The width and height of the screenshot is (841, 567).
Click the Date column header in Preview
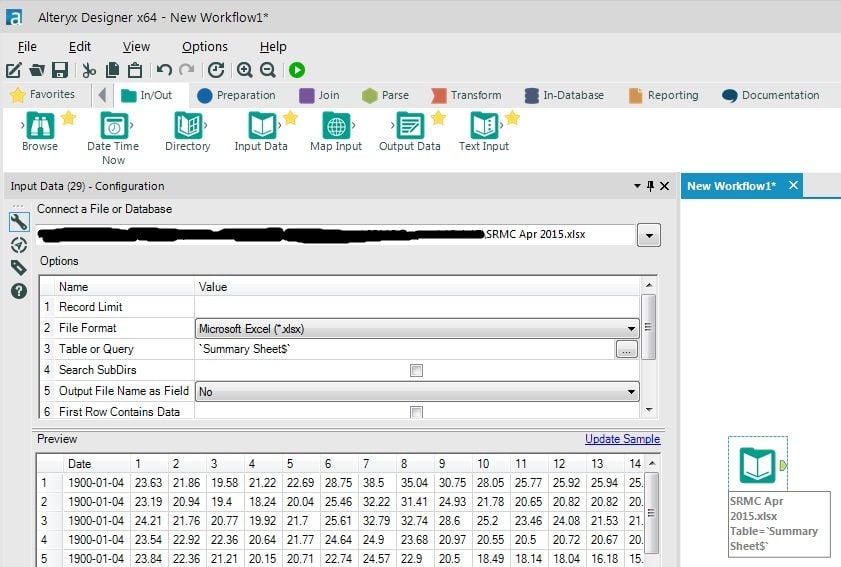point(97,464)
